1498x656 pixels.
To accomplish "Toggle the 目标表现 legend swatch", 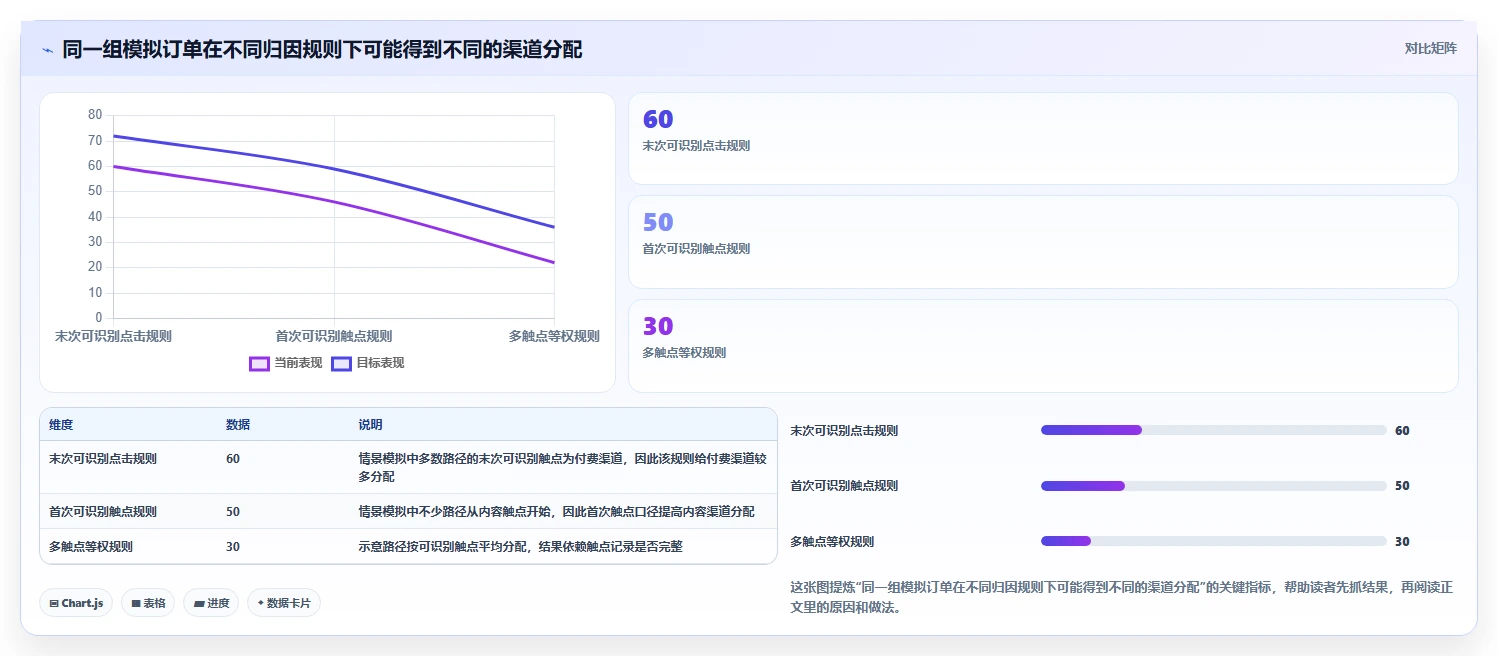I will (341, 363).
